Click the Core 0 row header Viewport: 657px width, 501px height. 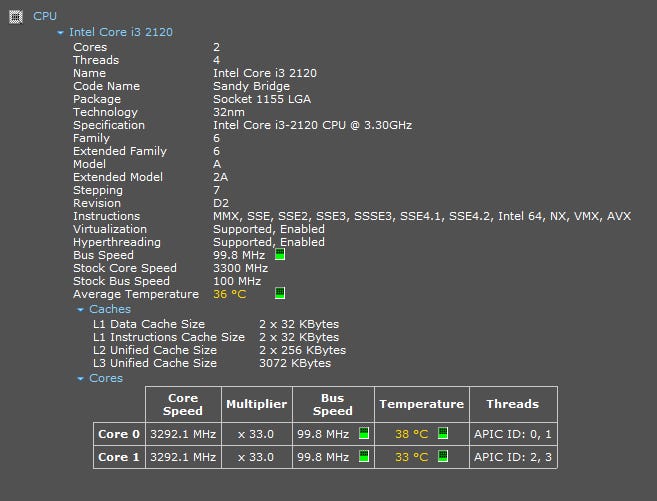pos(119,434)
